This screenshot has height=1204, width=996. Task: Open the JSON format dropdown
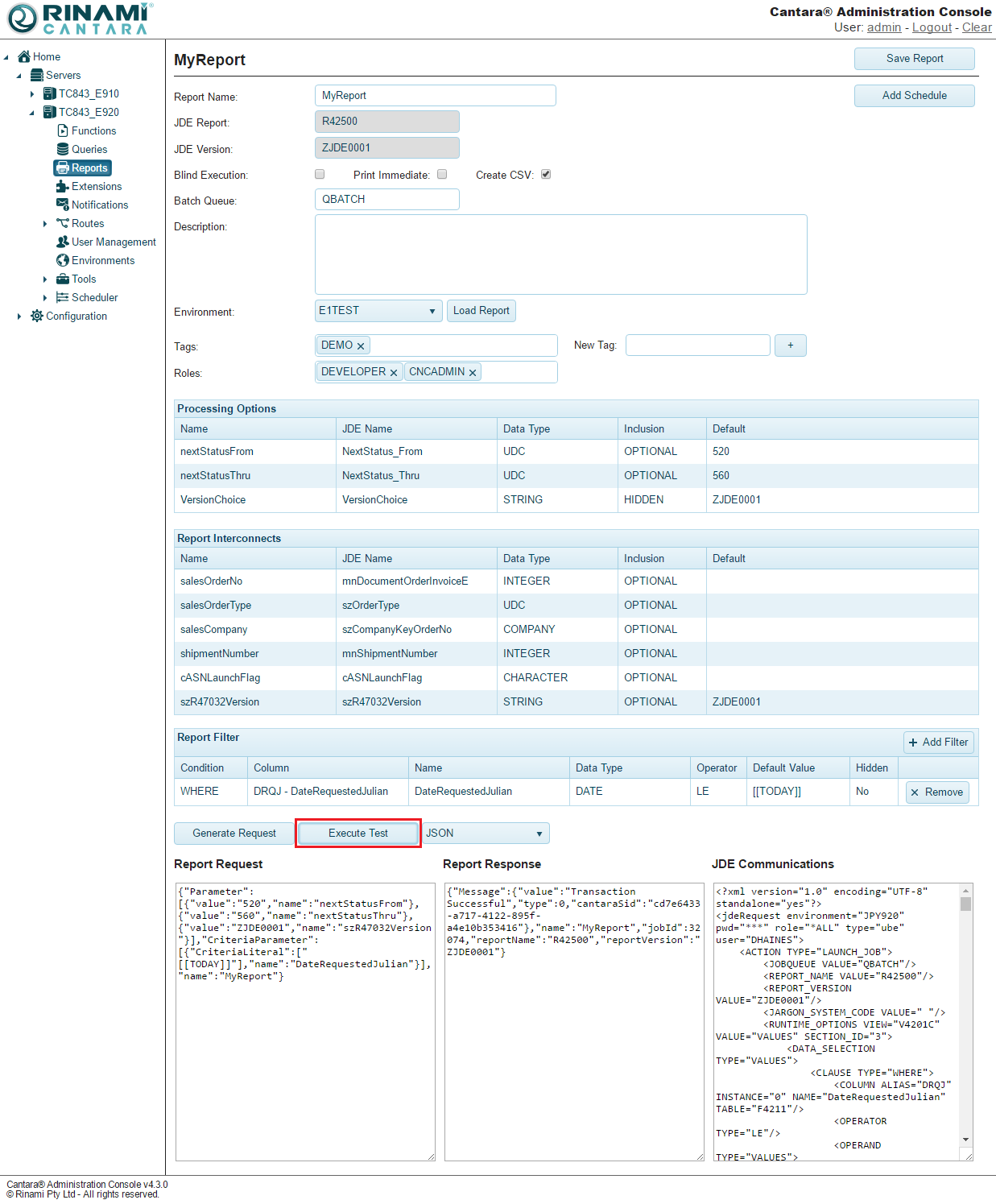[x=486, y=834]
